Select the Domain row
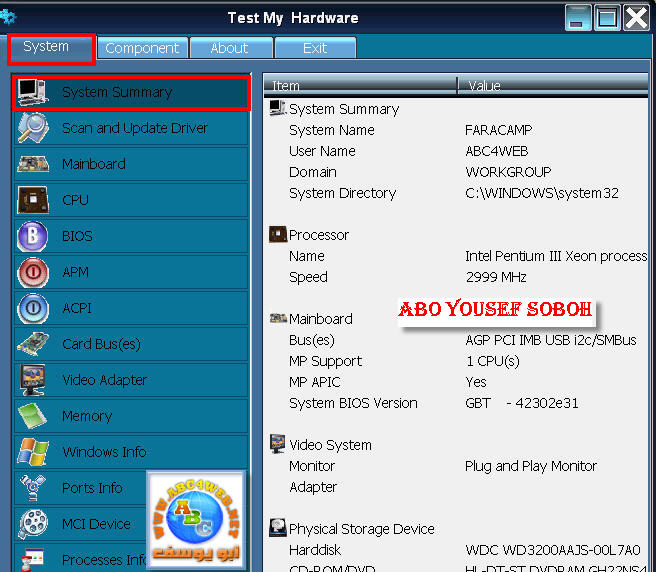656x572 pixels. pos(456,172)
